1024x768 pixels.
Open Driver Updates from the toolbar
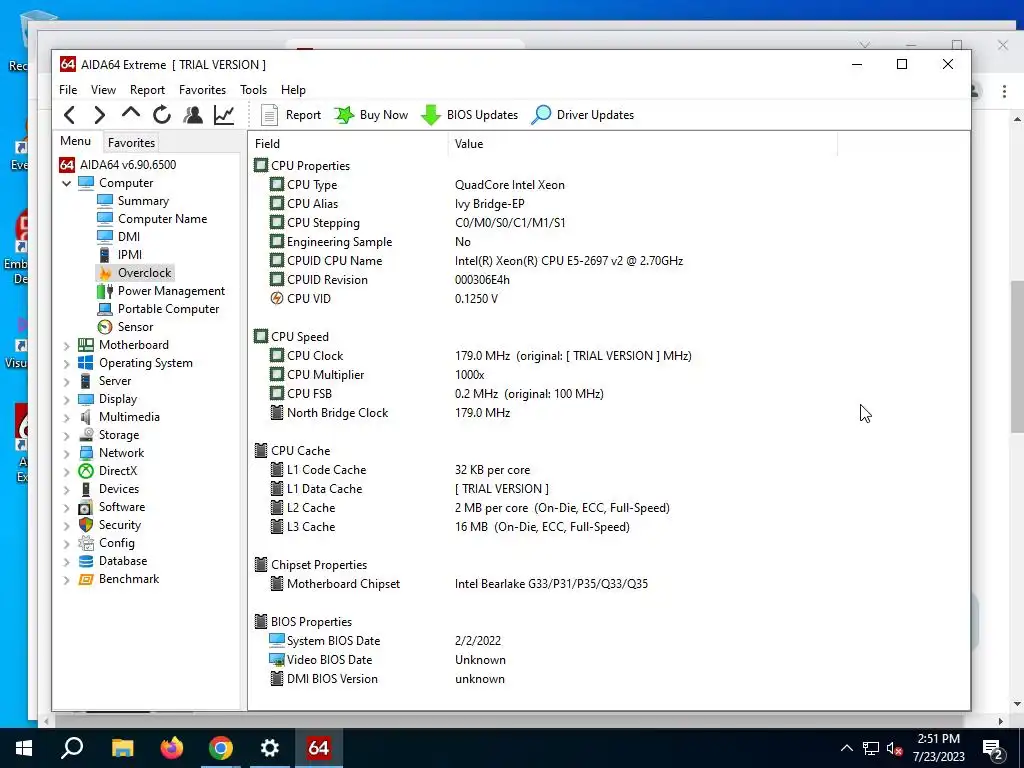[583, 115]
